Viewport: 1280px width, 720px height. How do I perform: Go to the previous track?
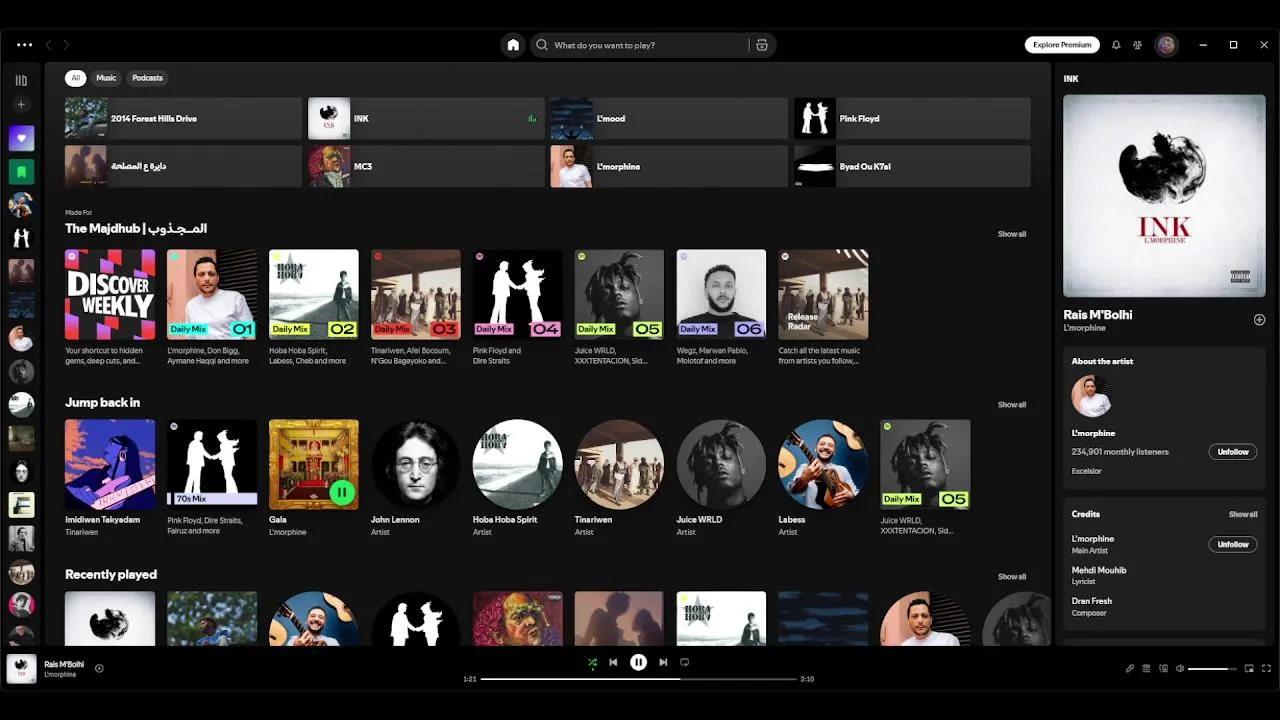coord(613,662)
